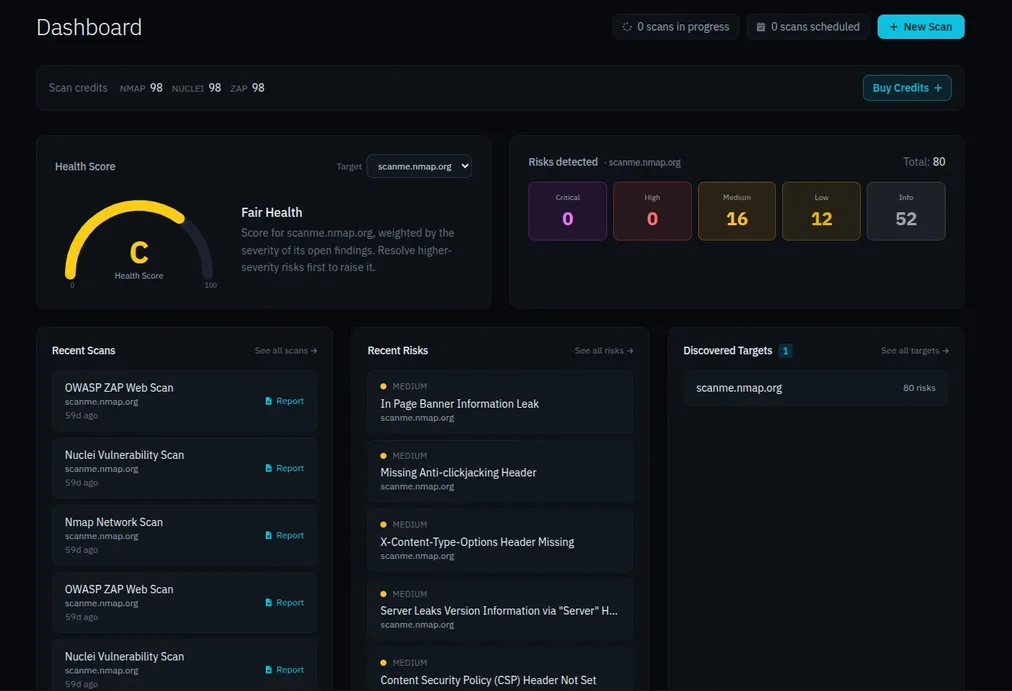
Task: Open the 0 scans scheduled indicator
Action: 808,26
